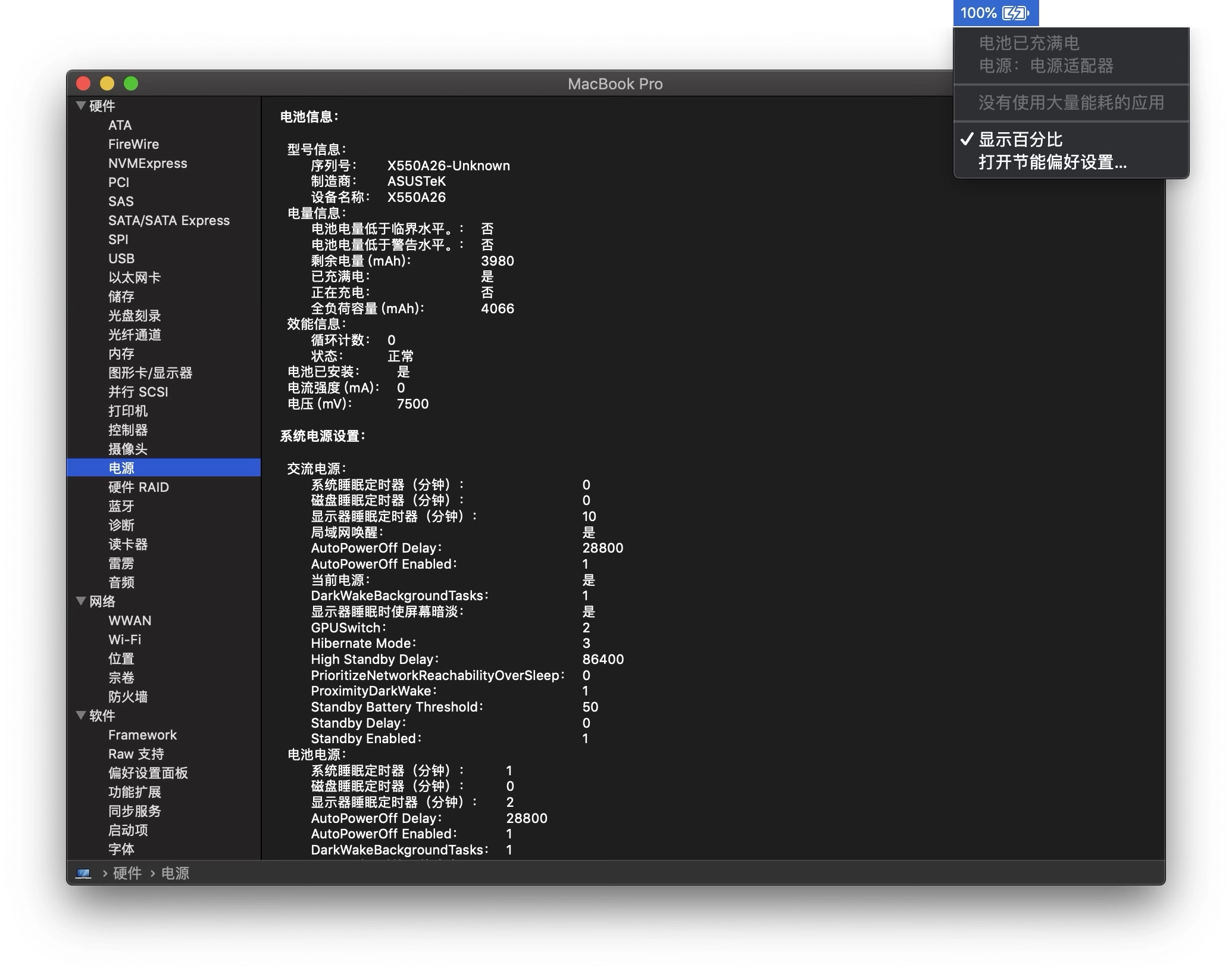This screenshot has height=973, width=1232.
Task: Select SPI in the sidebar
Action: point(118,239)
